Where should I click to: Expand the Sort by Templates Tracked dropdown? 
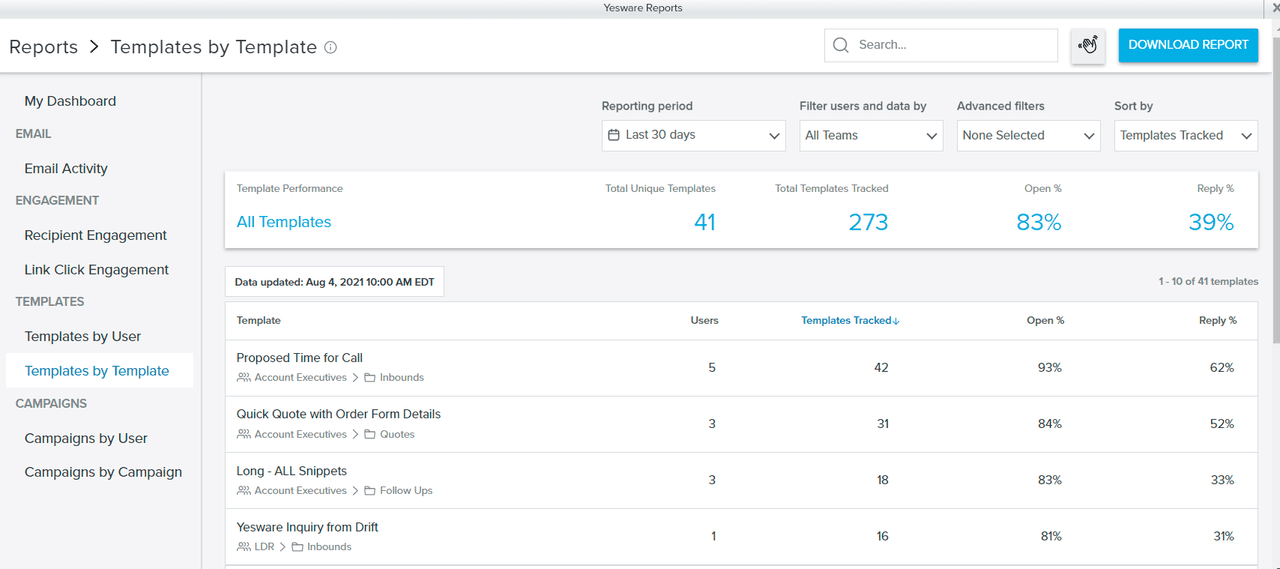(1185, 136)
